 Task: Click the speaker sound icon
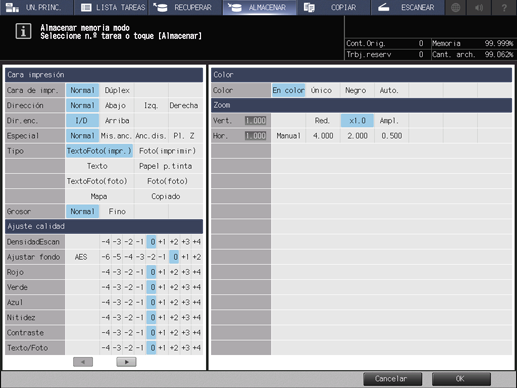pyautogui.click(x=479, y=7)
